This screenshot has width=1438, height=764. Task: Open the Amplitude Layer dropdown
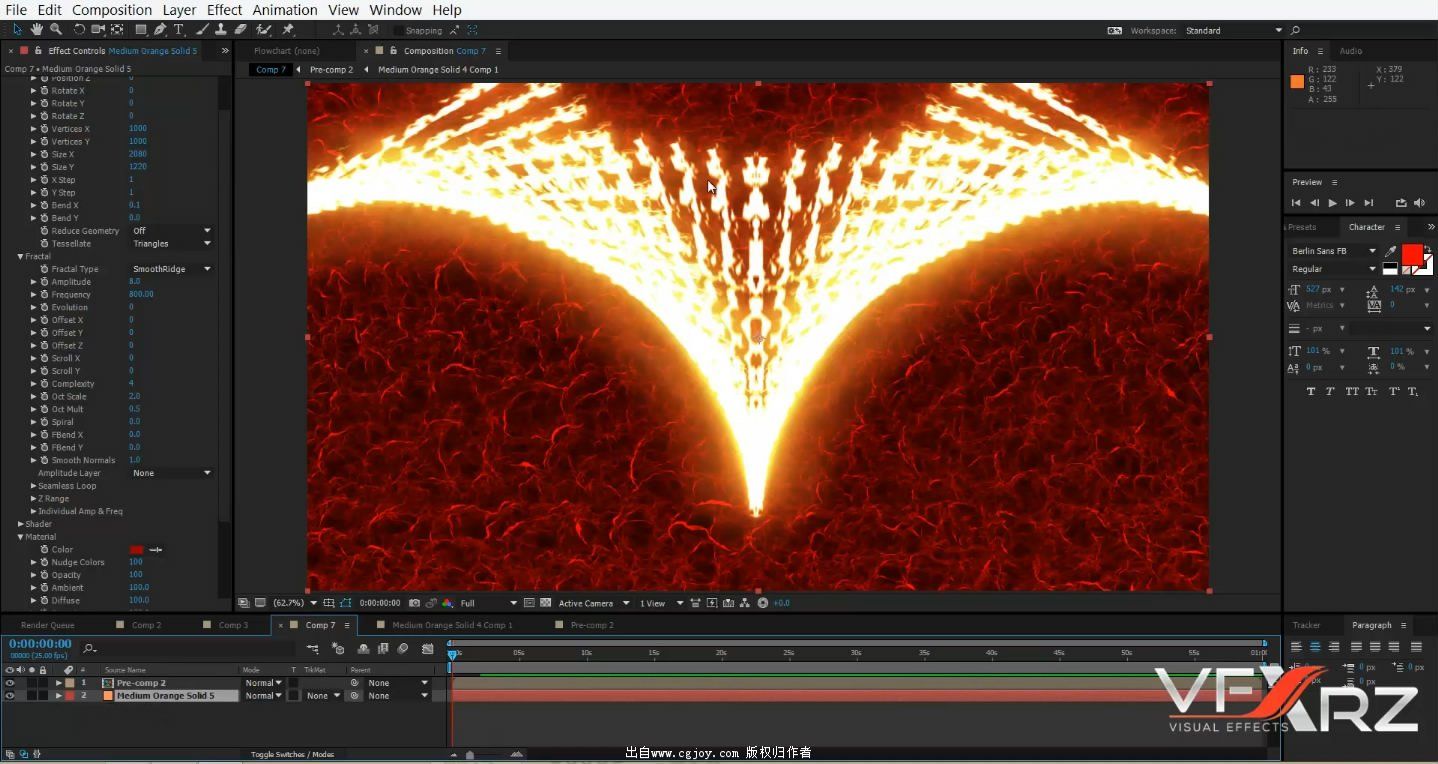coord(171,473)
